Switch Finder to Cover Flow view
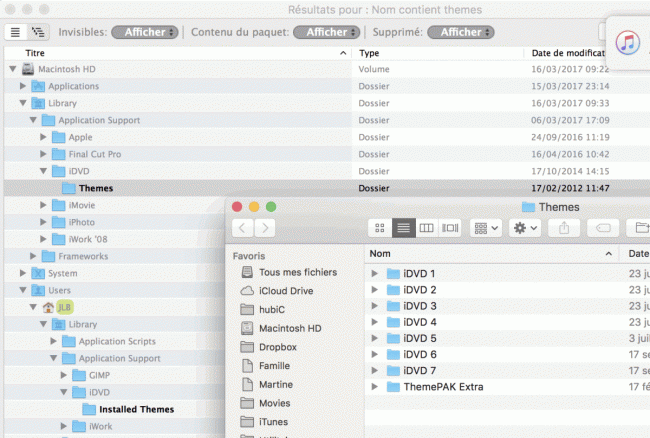Screen dimensions: 650x438 point(450,227)
